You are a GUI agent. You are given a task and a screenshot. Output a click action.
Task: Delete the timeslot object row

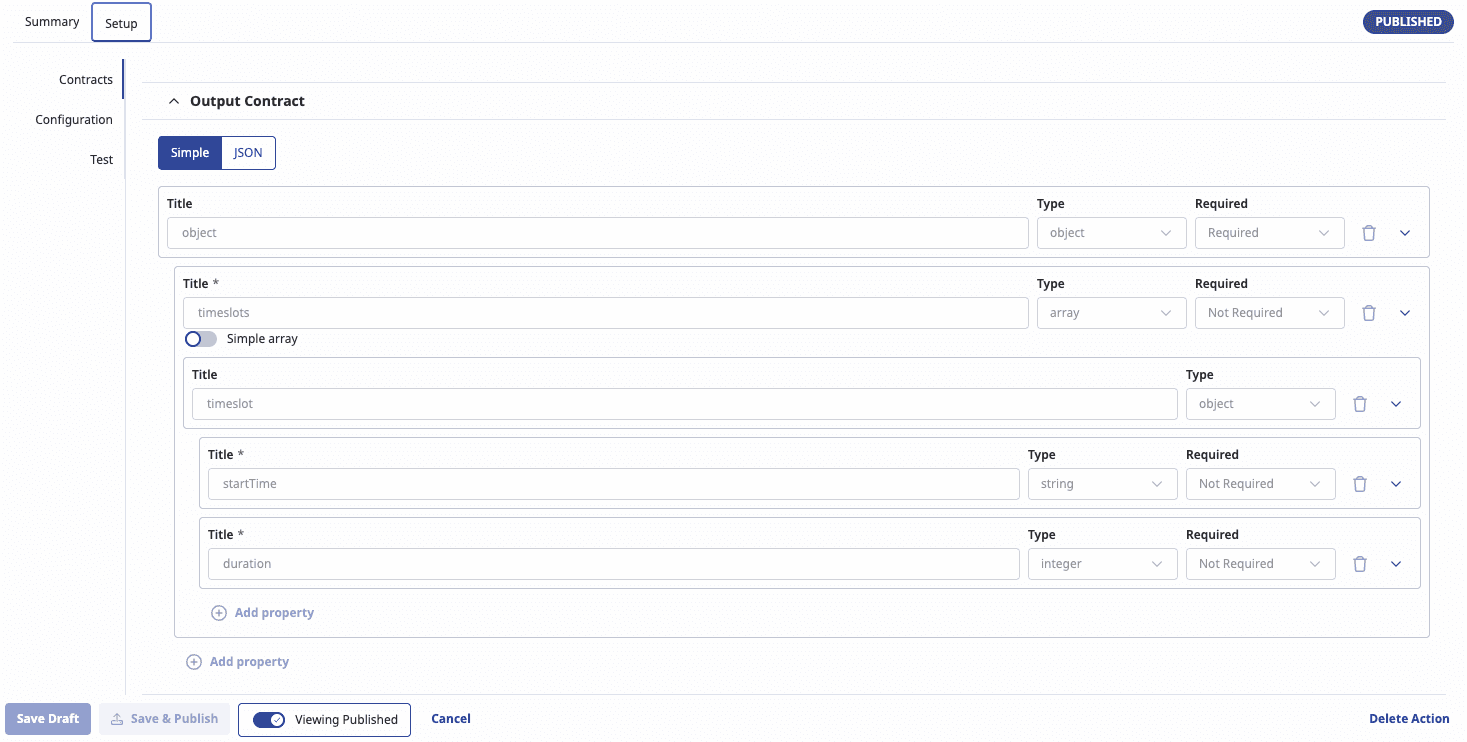coord(1360,403)
